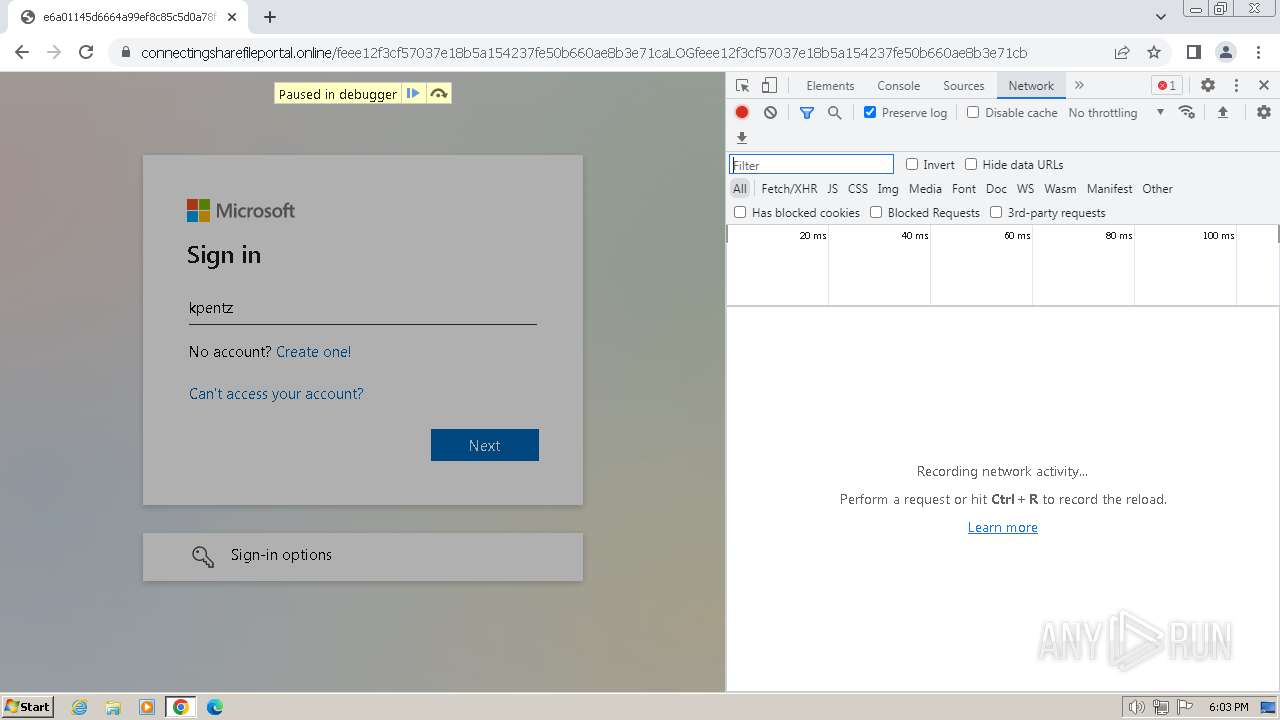Viewport: 1280px width, 720px height.
Task: Click the Next button
Action: [x=485, y=445]
